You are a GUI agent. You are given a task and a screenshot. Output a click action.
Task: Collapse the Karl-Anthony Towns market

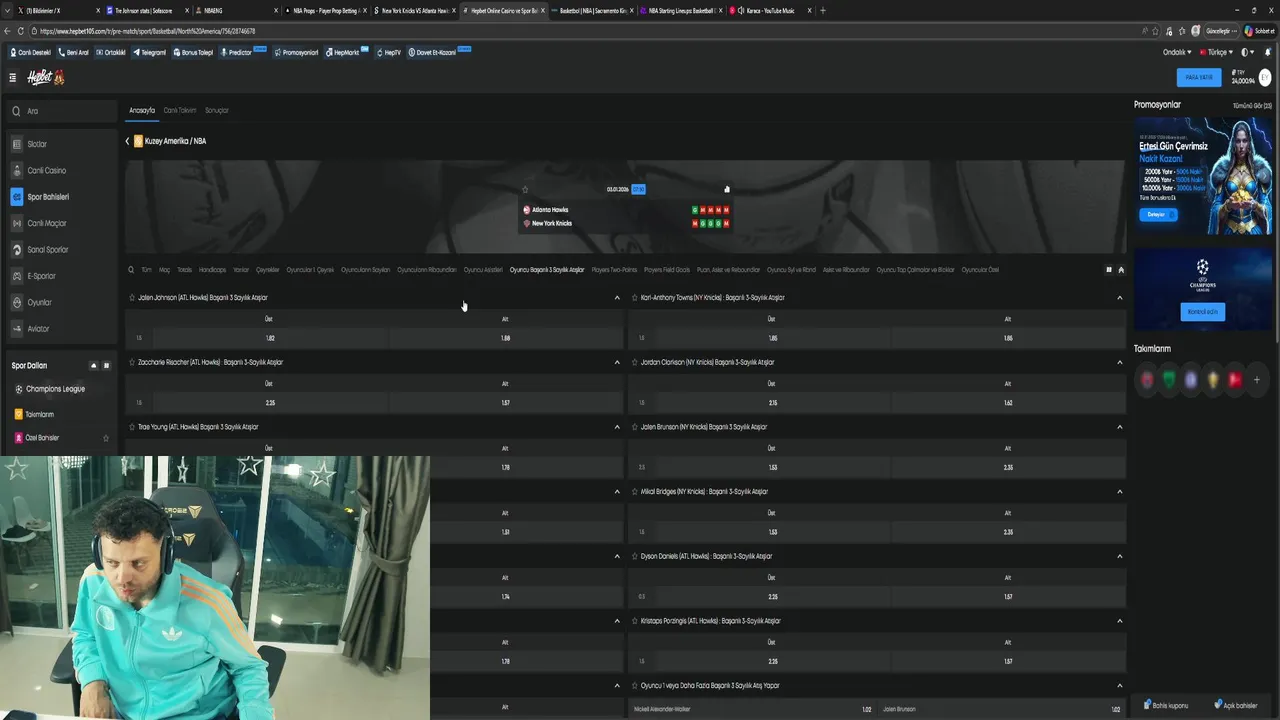point(1119,297)
